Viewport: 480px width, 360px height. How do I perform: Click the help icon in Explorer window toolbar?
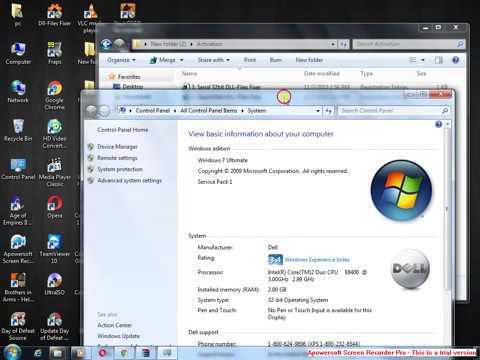click(456, 60)
